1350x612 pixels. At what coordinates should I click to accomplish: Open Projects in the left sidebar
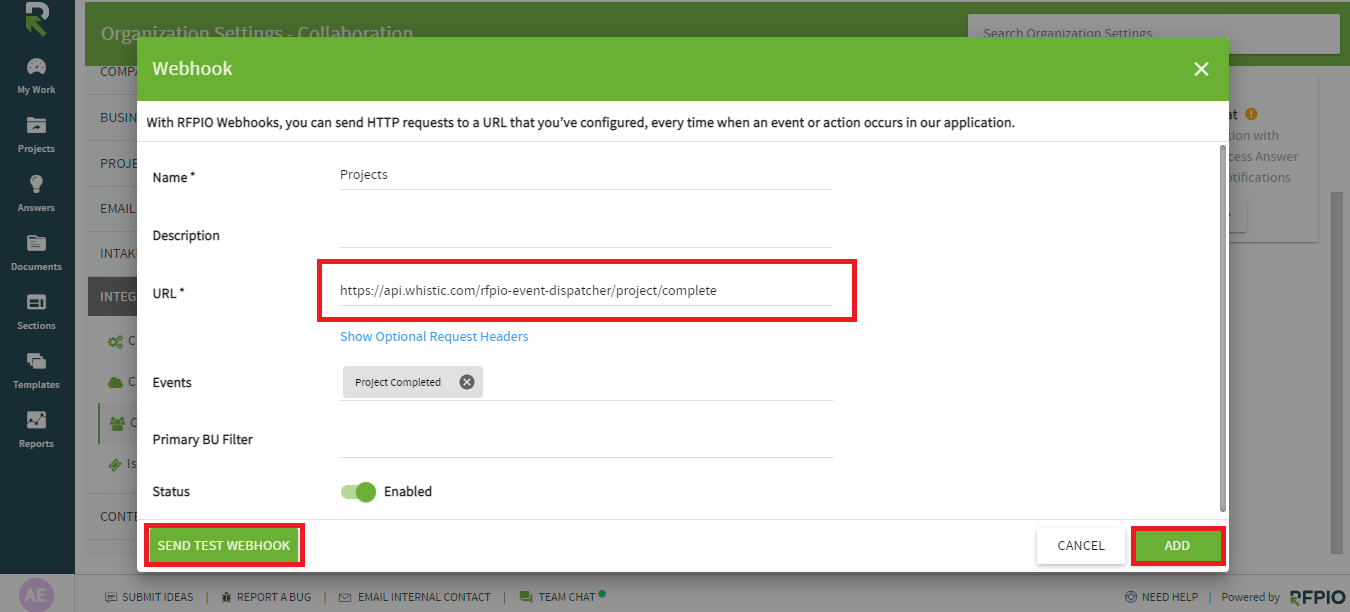pos(36,135)
